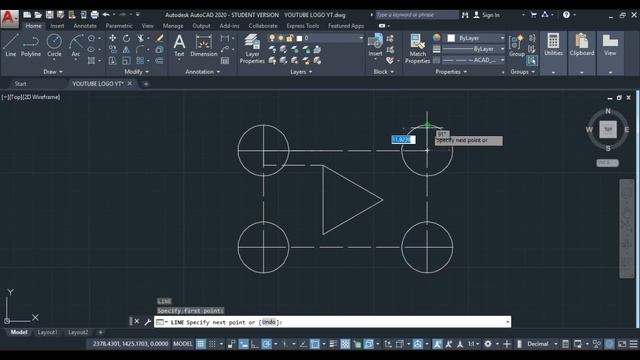Click the Save icon in quick access toolbar
This screenshot has width=640, height=360.
(x=49, y=15)
